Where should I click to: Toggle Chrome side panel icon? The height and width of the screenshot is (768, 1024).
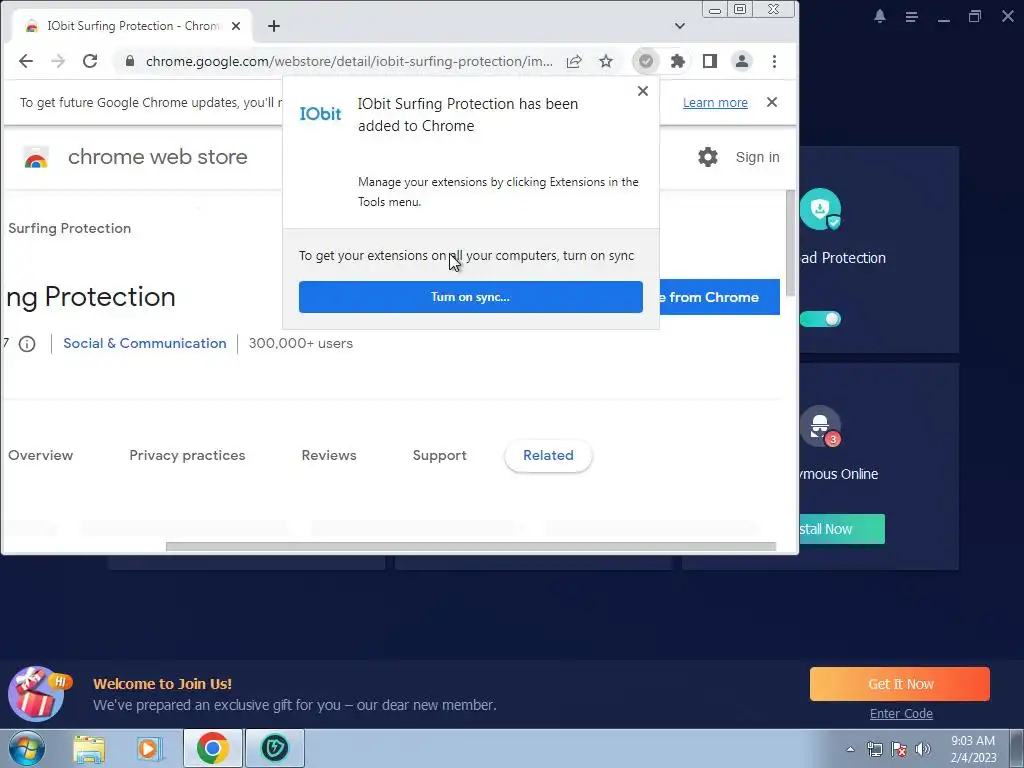tap(710, 61)
